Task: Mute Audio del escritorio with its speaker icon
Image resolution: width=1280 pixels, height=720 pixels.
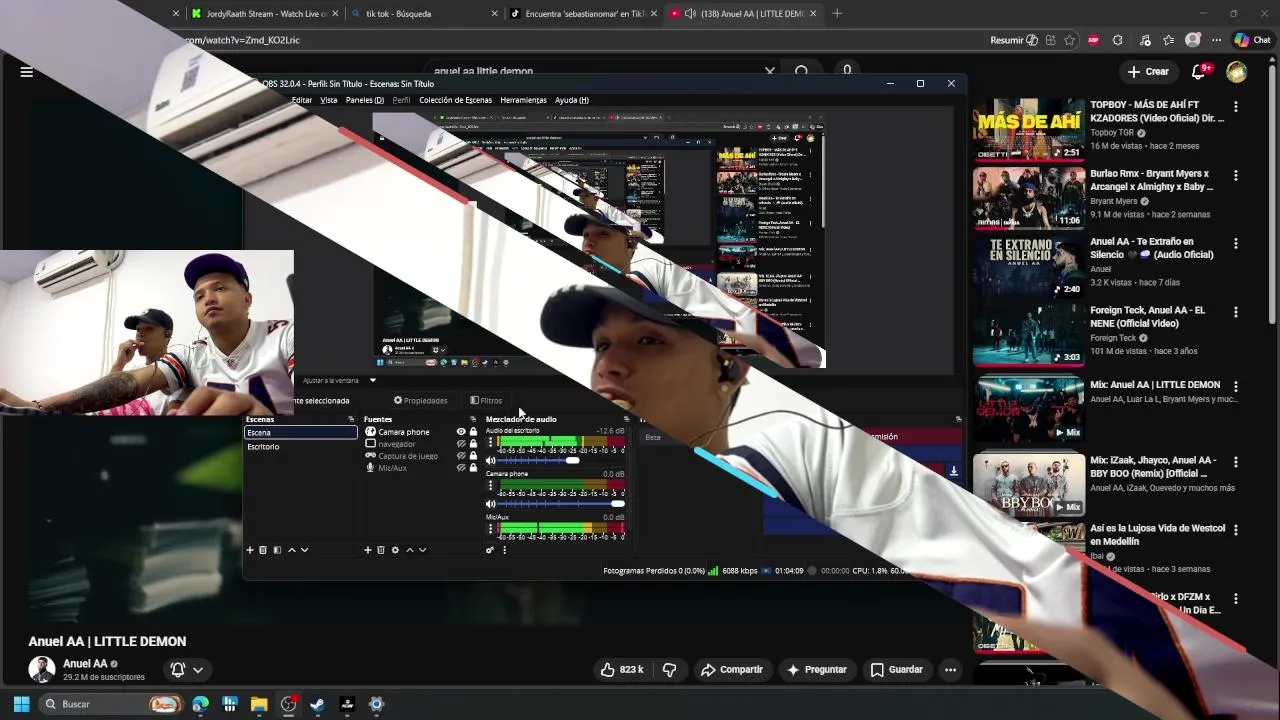Action: [490, 460]
